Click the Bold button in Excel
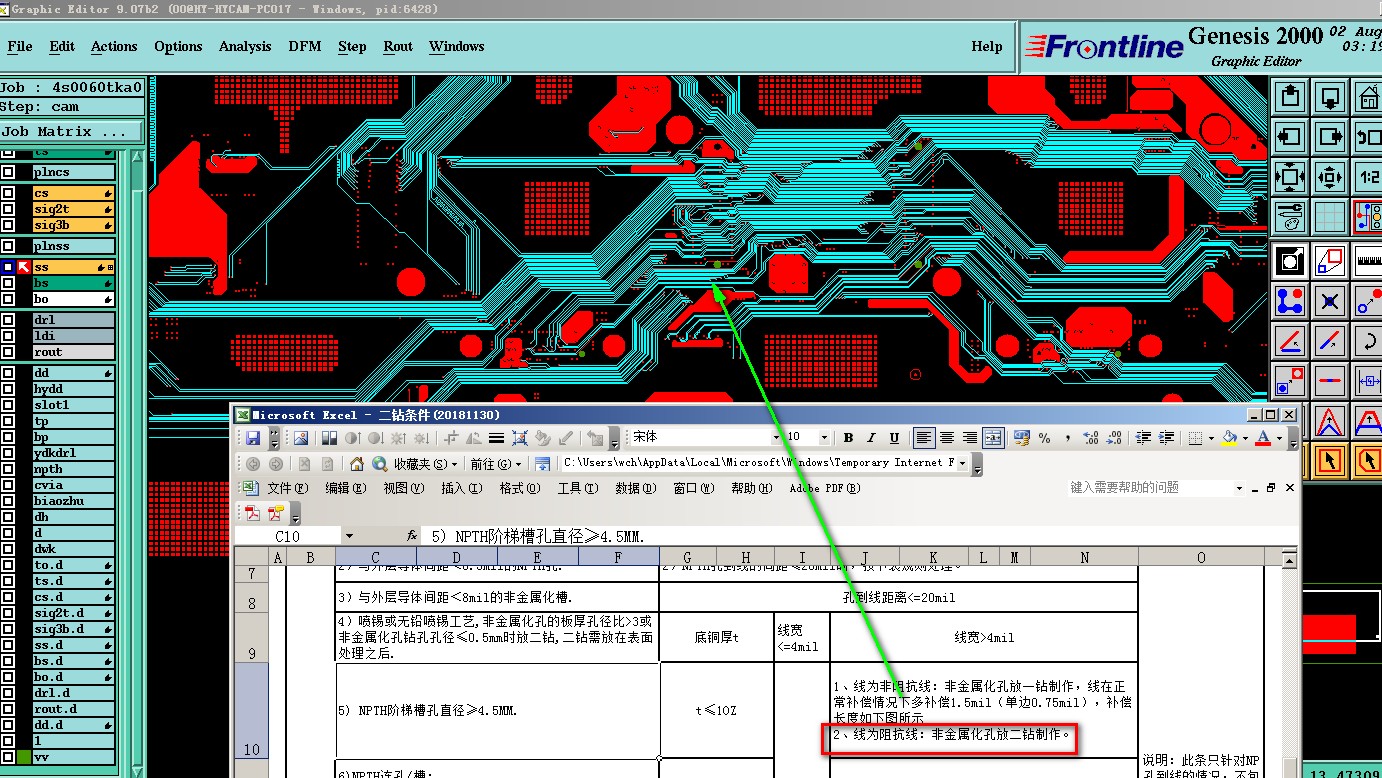The width and height of the screenshot is (1382, 778). click(x=848, y=438)
